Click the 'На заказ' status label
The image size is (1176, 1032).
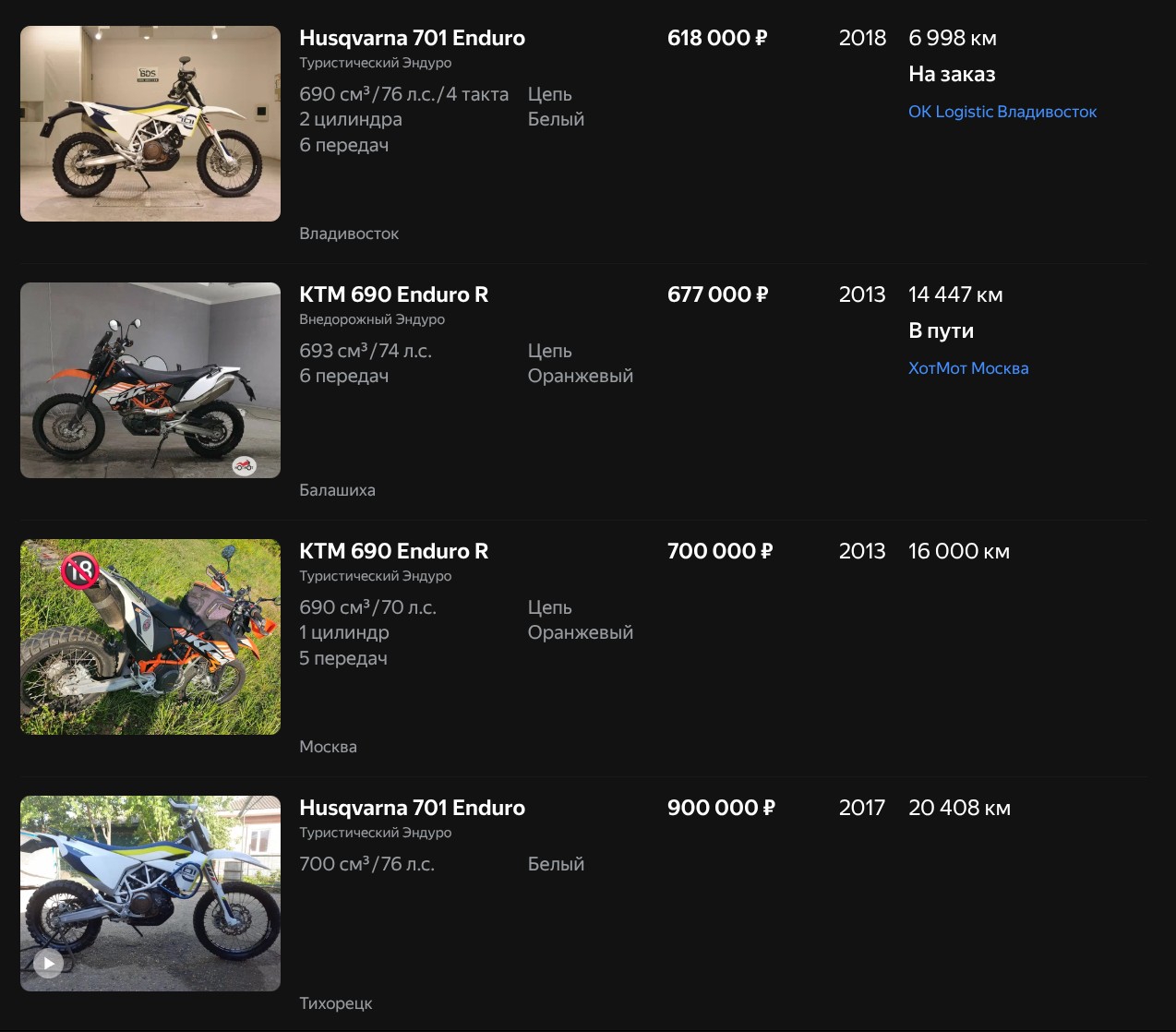click(952, 74)
